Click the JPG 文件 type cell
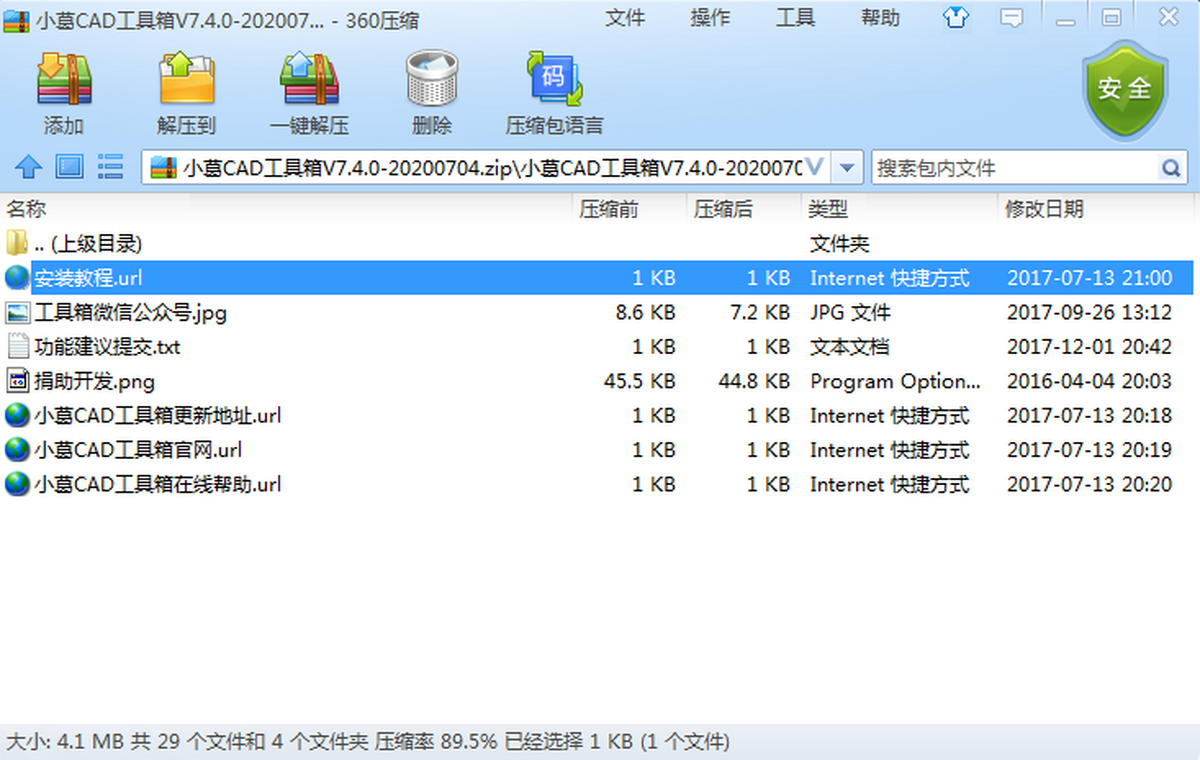The image size is (1200, 760). coord(850,313)
